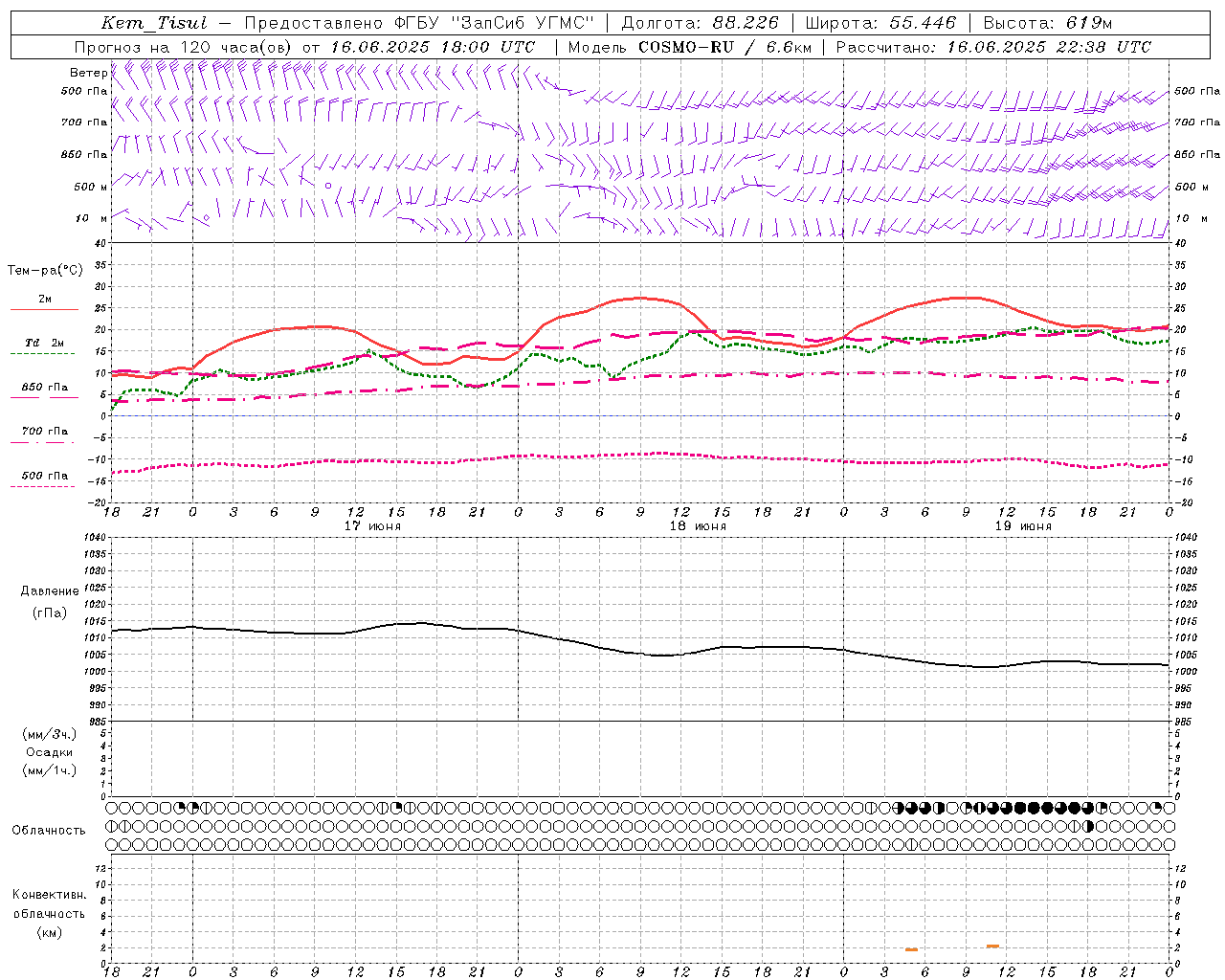The height and width of the screenshot is (980, 1225).
Task: Click the 500 гПа legend under temperature panel
Action: click(x=45, y=476)
